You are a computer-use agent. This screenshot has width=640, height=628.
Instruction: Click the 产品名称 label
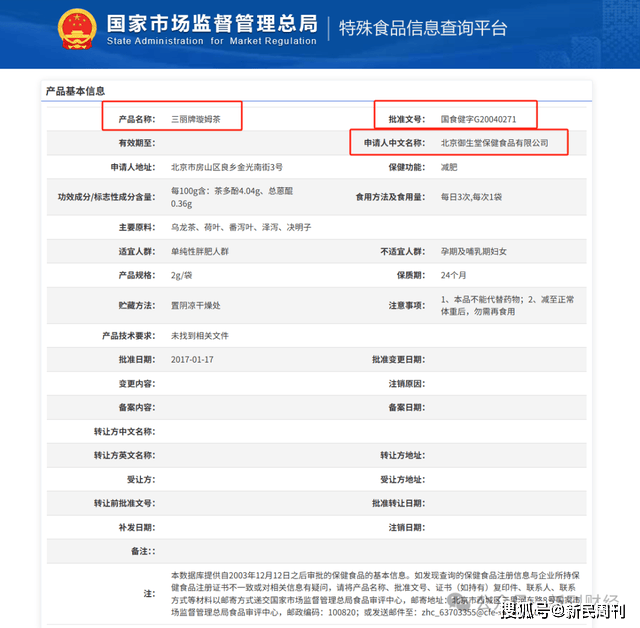click(137, 119)
